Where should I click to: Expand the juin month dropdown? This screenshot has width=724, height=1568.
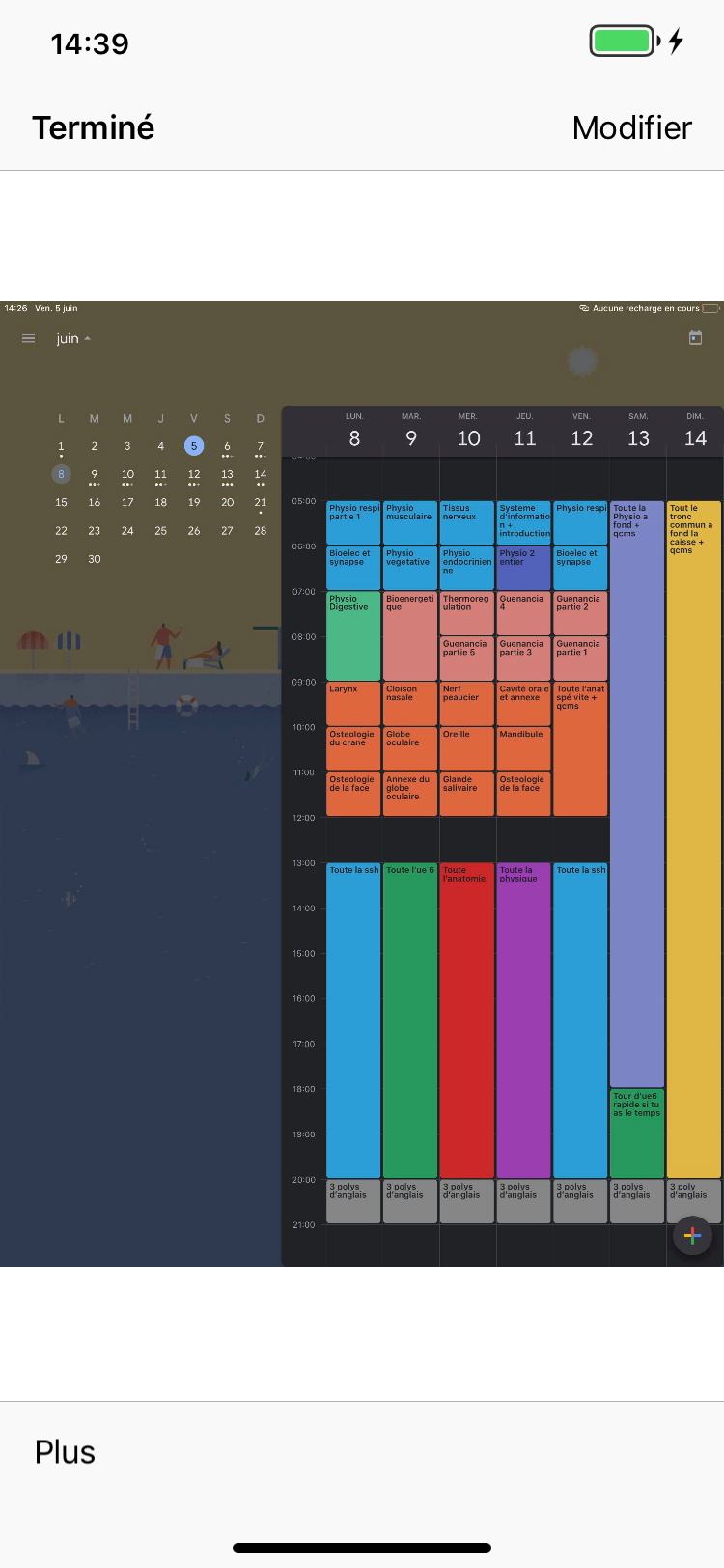pyautogui.click(x=73, y=339)
